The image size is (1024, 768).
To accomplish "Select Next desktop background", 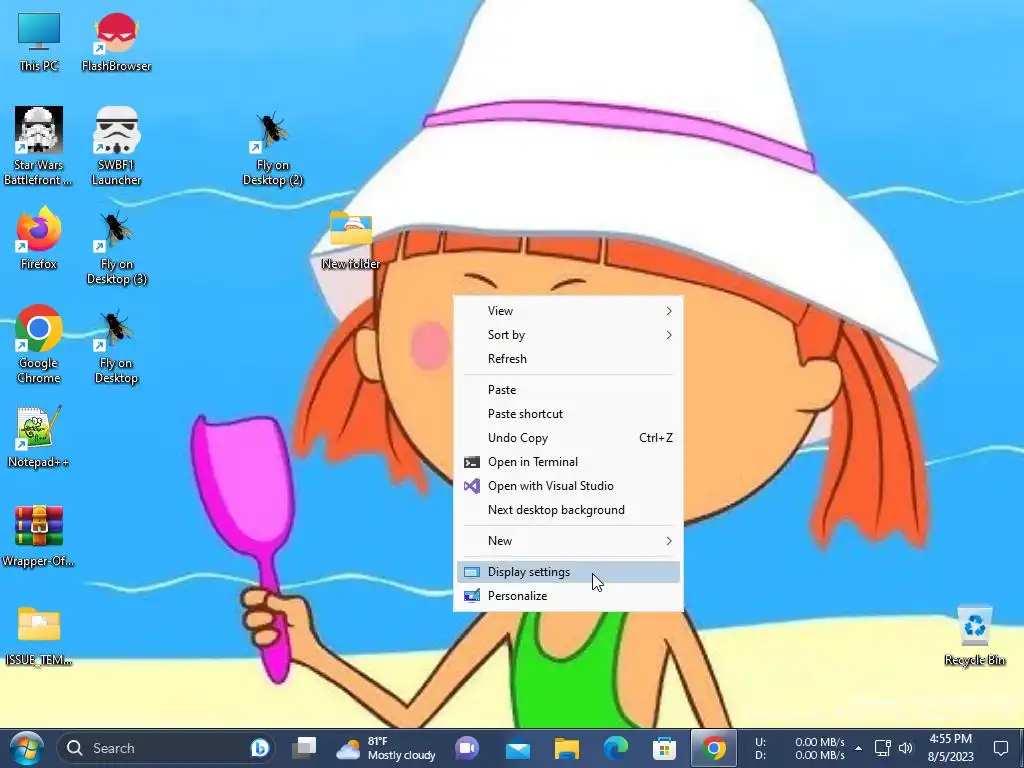I will 568,510.
